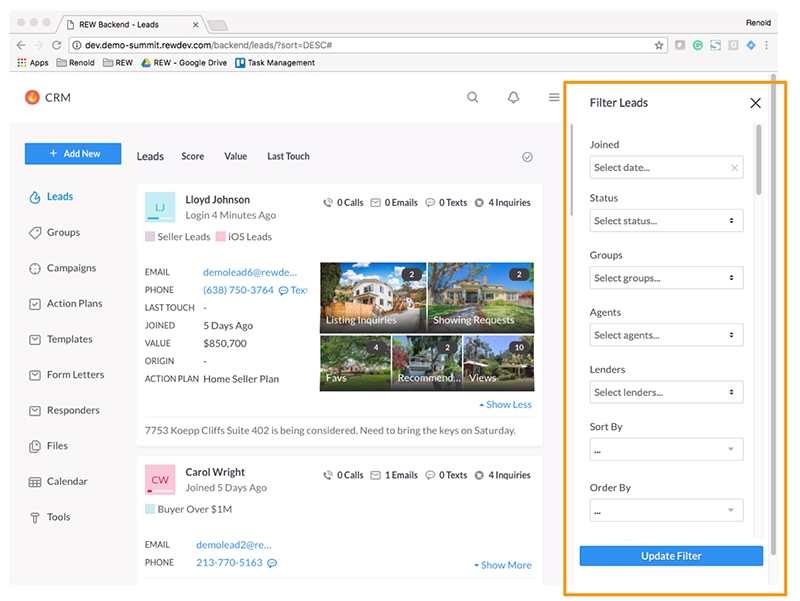The height and width of the screenshot is (601, 800).
Task: Open Tools in the sidebar
Action: pyautogui.click(x=49, y=517)
